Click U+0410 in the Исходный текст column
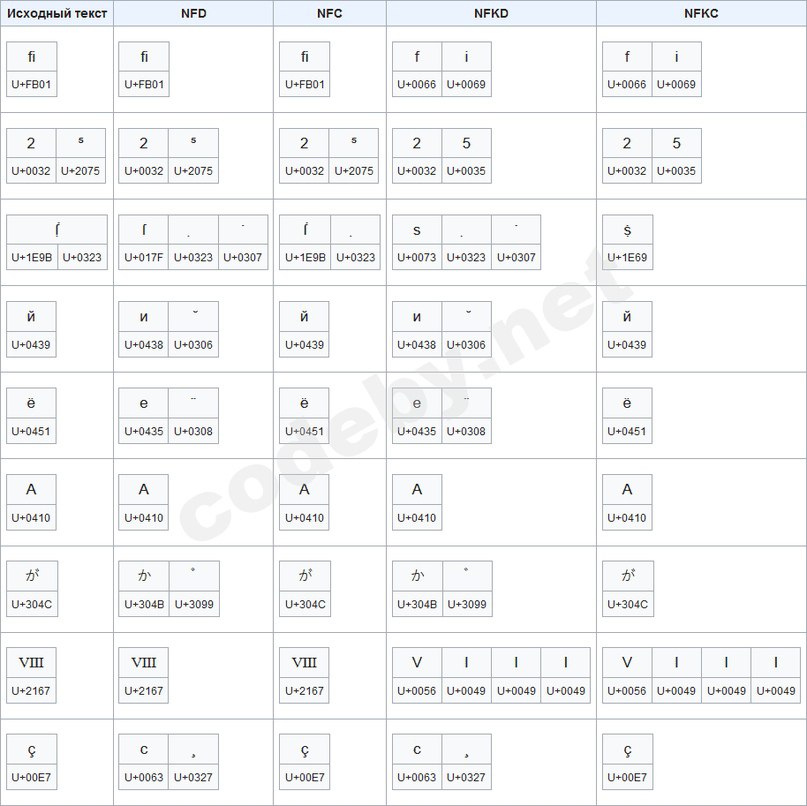The height and width of the screenshot is (806, 807). point(31,517)
